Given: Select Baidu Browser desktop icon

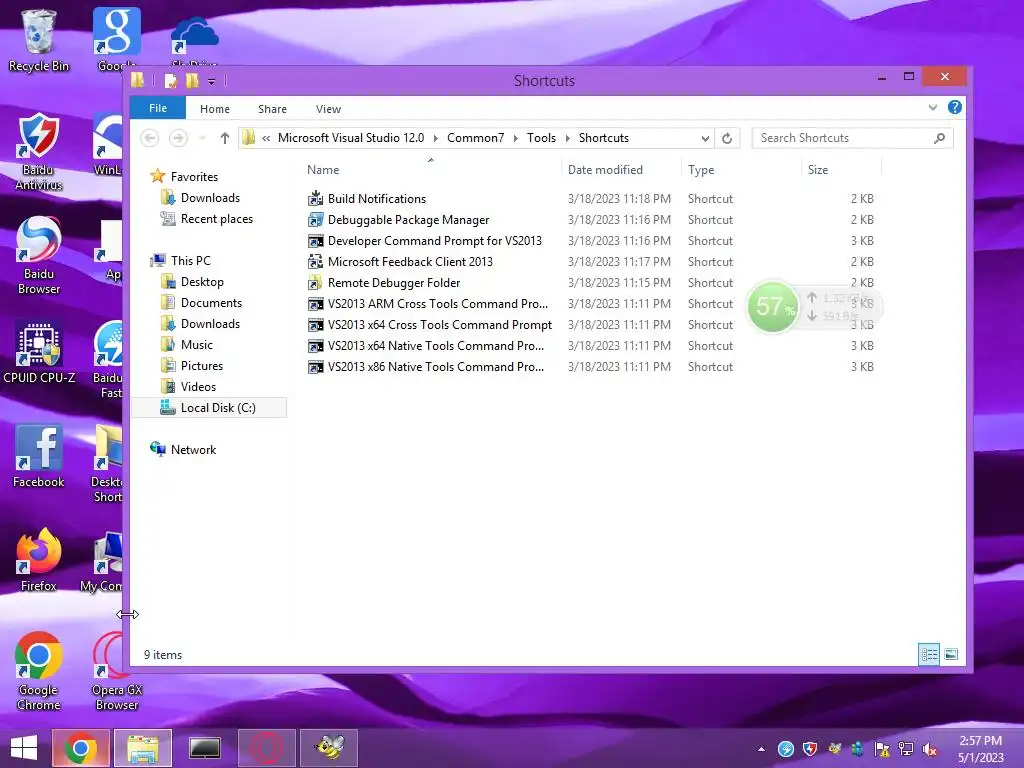Looking at the screenshot, I should (x=39, y=255).
